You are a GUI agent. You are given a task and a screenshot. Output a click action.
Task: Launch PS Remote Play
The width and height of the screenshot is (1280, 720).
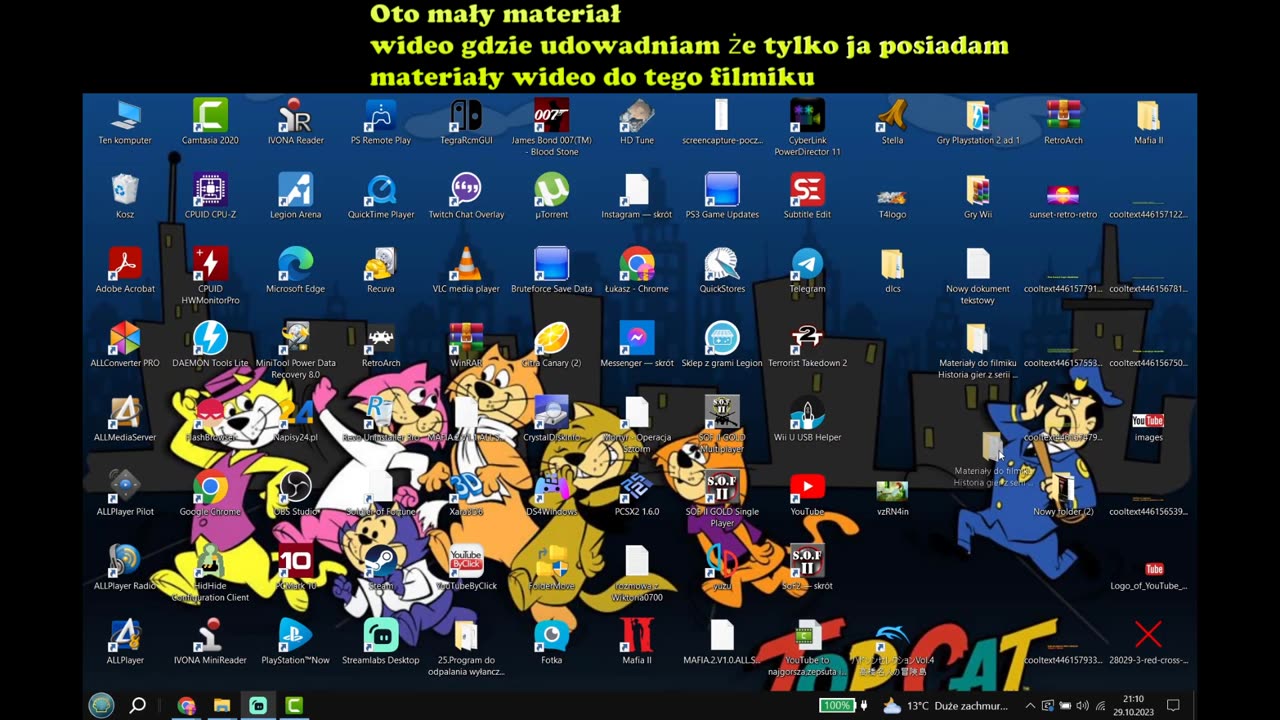(381, 122)
